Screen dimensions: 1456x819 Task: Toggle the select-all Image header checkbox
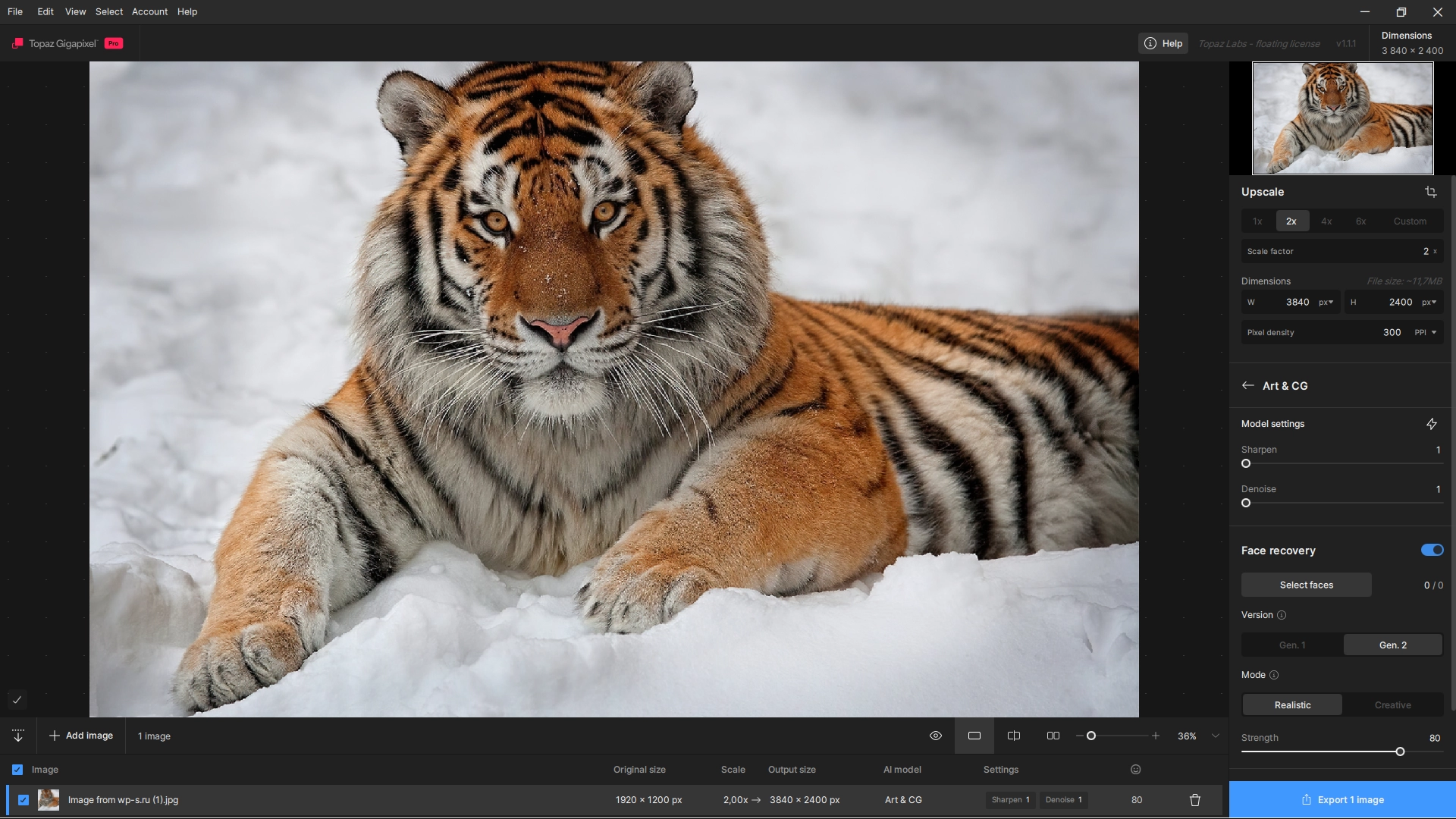click(x=17, y=770)
